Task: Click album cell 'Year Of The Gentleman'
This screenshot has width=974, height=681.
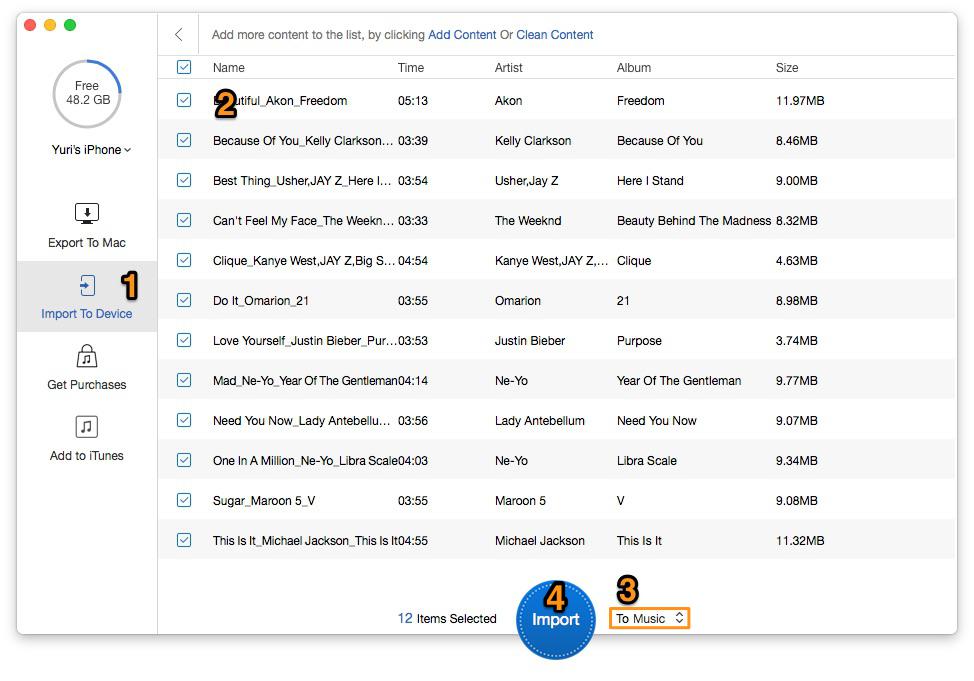Action: (x=679, y=381)
